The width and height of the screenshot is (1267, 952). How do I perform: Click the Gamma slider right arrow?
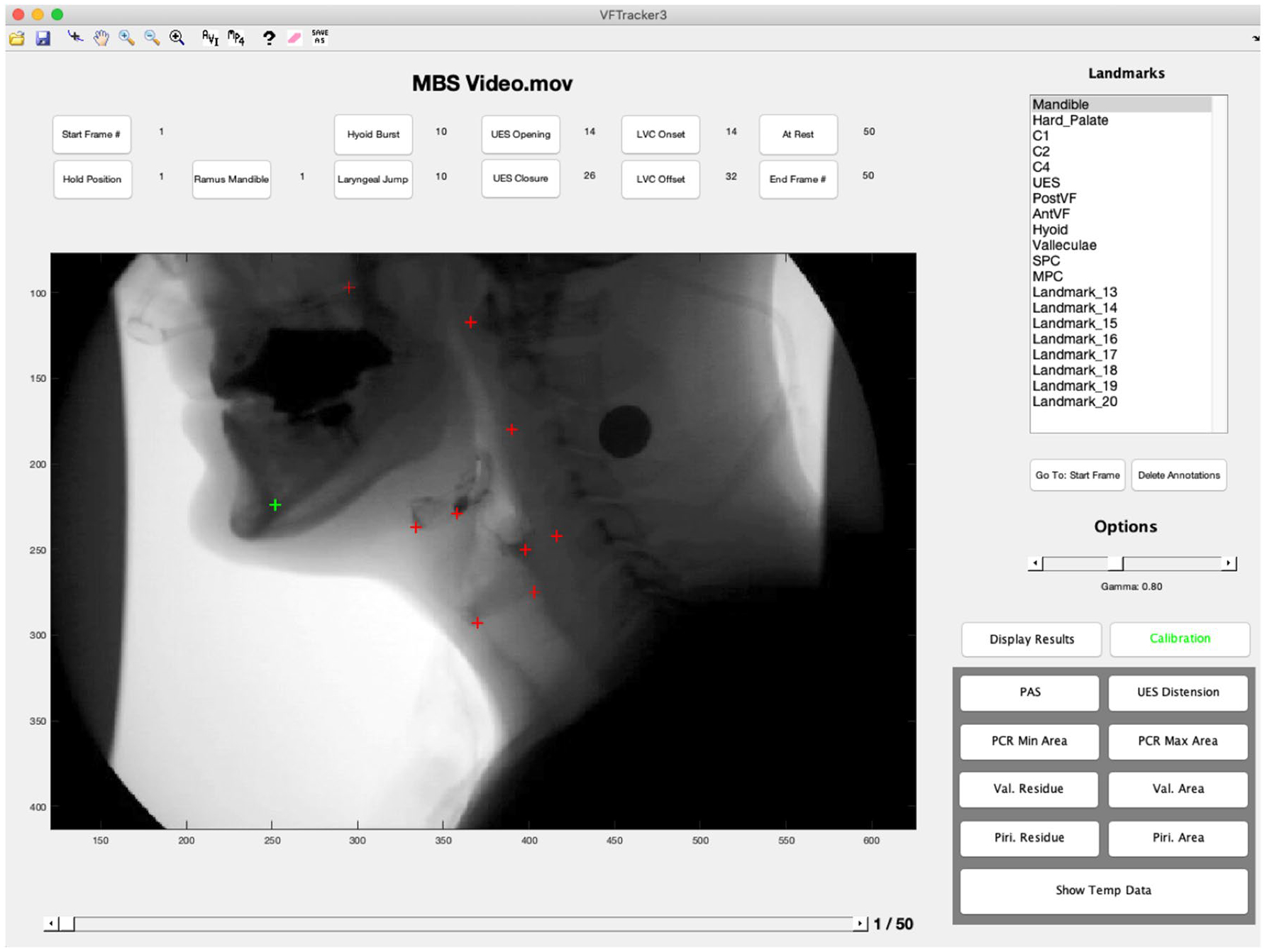[1229, 564]
